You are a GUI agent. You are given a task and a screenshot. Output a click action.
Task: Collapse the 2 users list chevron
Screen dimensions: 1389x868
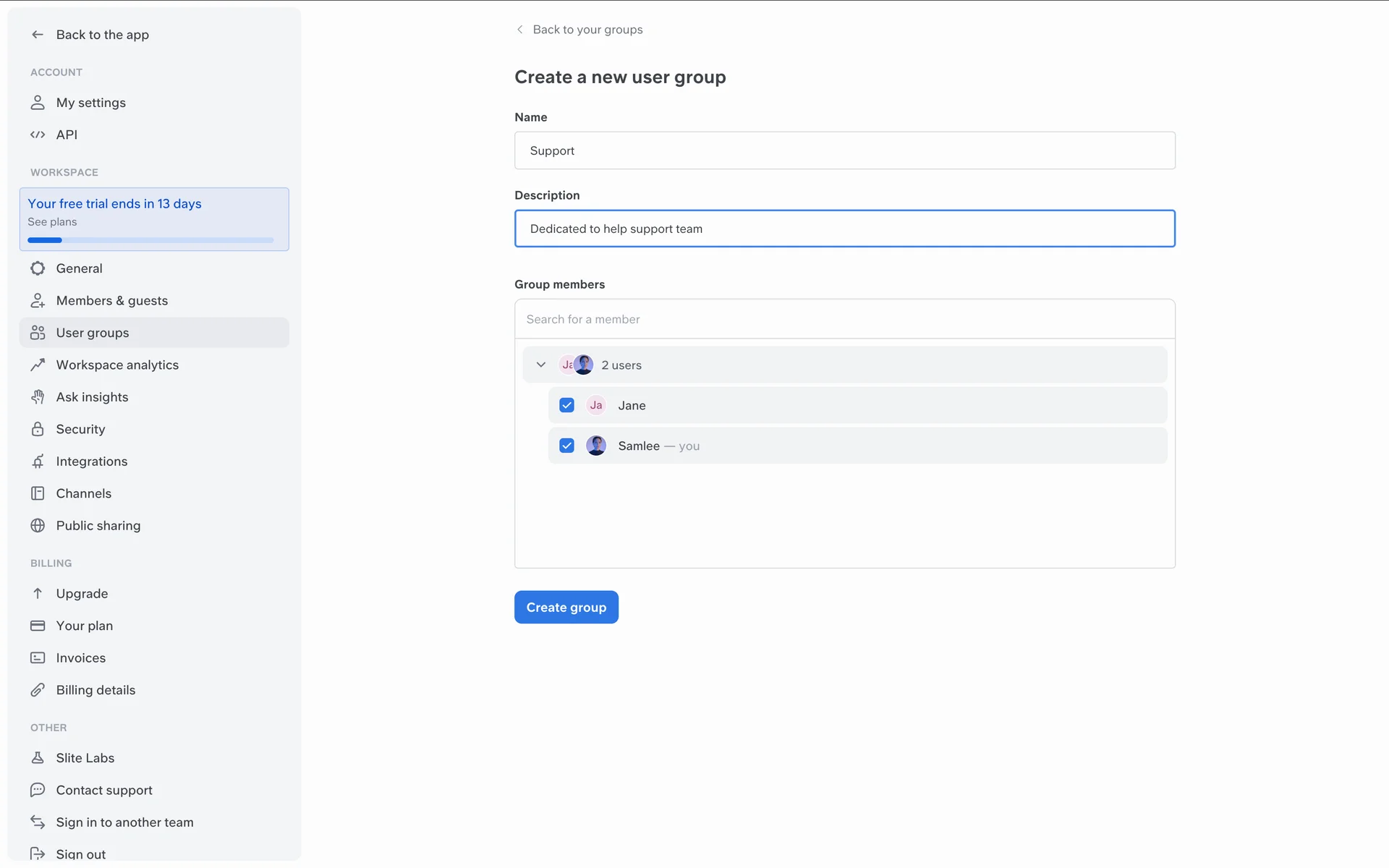point(540,365)
